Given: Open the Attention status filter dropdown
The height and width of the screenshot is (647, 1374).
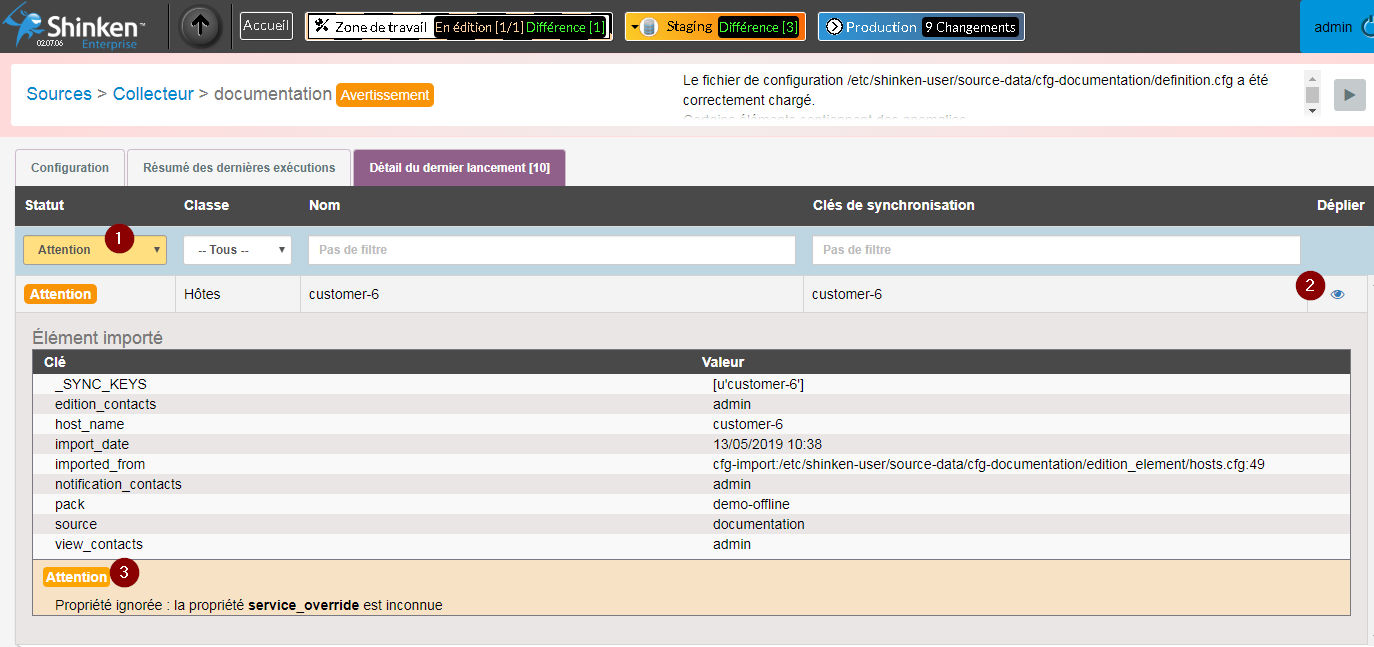Looking at the screenshot, I should [95, 250].
